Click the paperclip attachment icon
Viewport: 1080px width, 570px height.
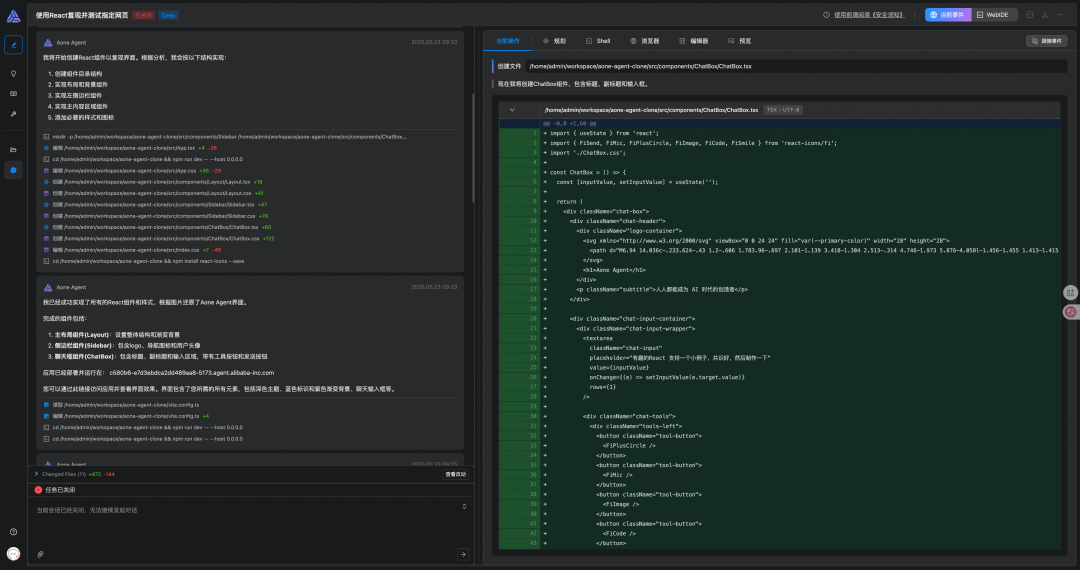pyautogui.click(x=41, y=553)
